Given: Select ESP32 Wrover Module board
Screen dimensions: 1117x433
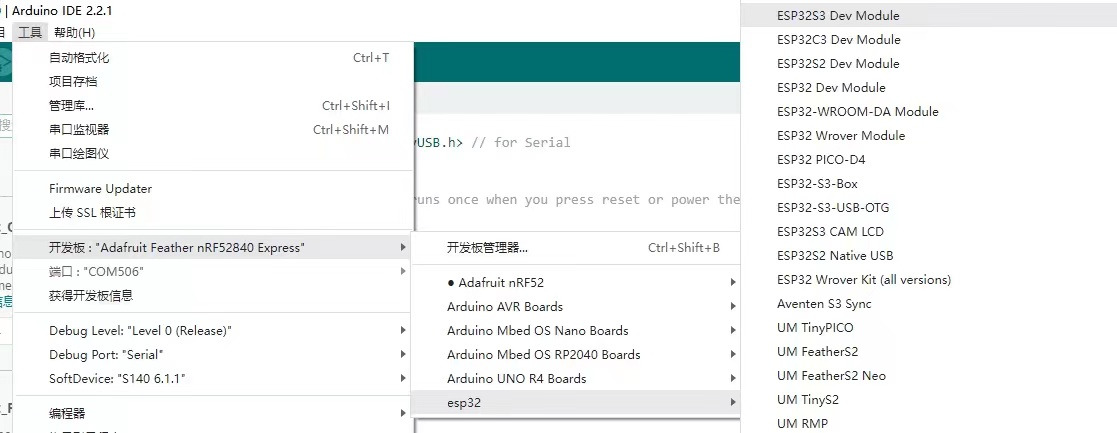Looking at the screenshot, I should (929, 135).
